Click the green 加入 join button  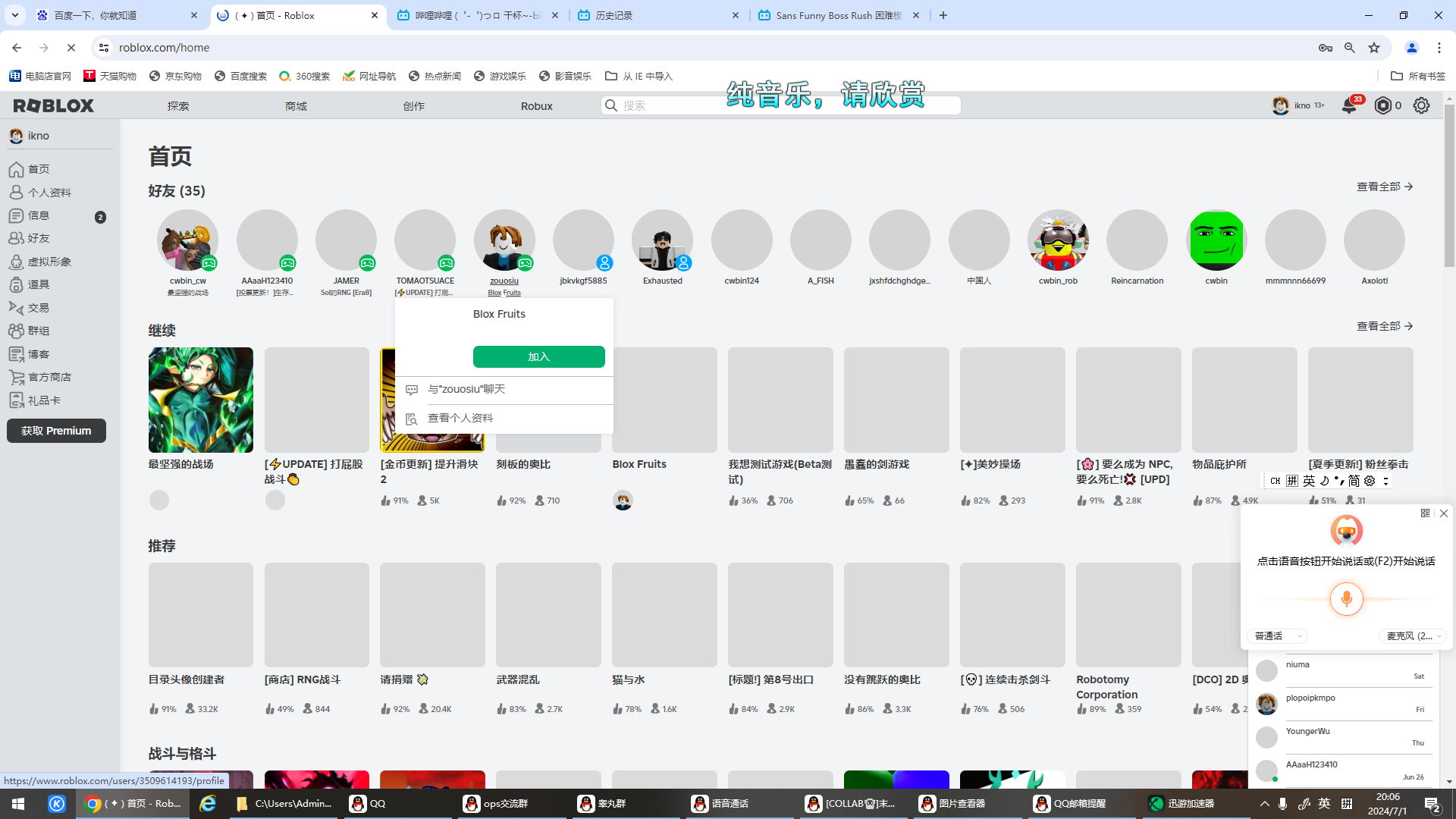click(538, 356)
